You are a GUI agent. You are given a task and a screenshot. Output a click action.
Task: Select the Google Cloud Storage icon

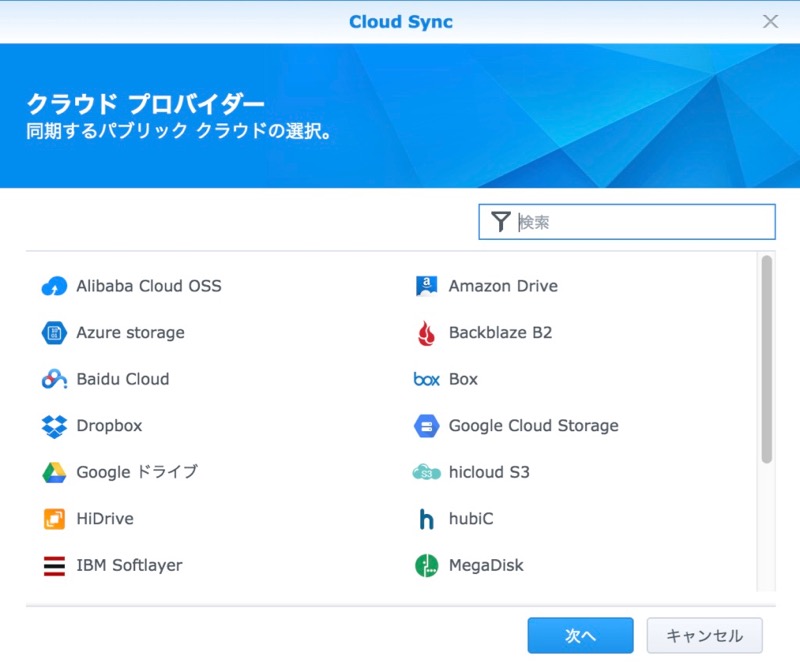point(427,426)
